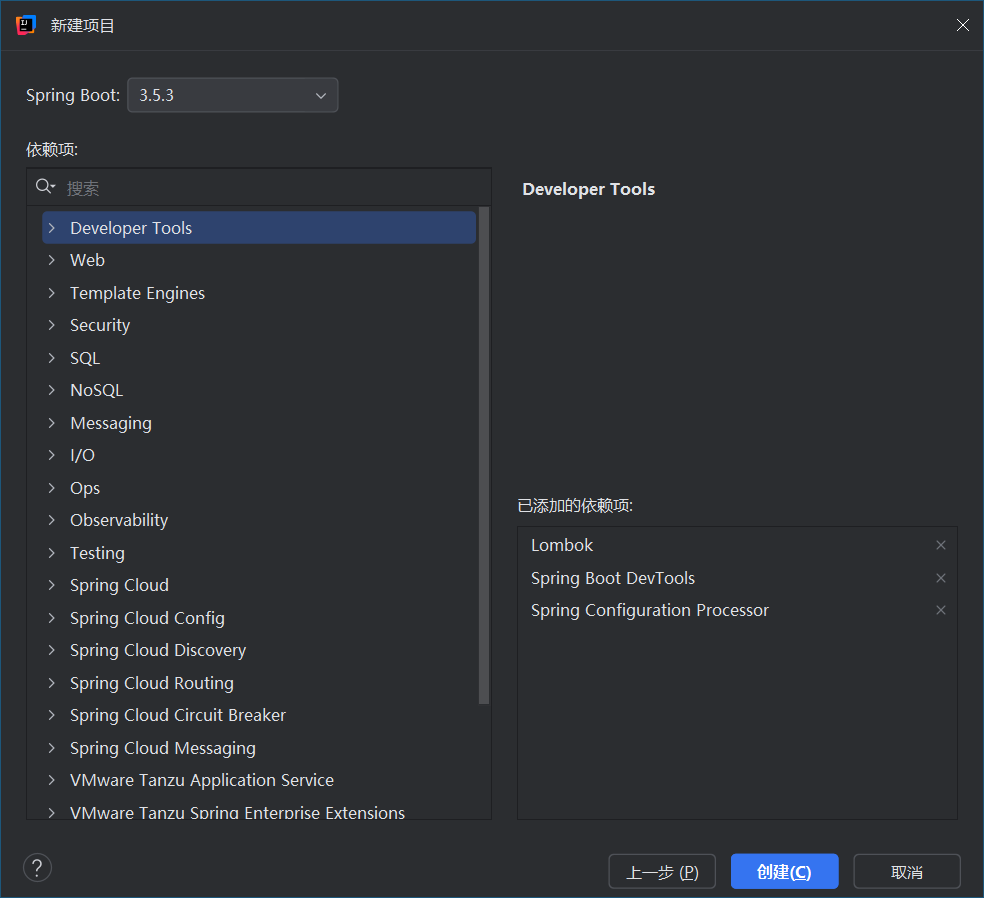Image resolution: width=984 pixels, height=898 pixels.
Task: Select VMware Tanzu Application Service row
Action: tap(259, 780)
